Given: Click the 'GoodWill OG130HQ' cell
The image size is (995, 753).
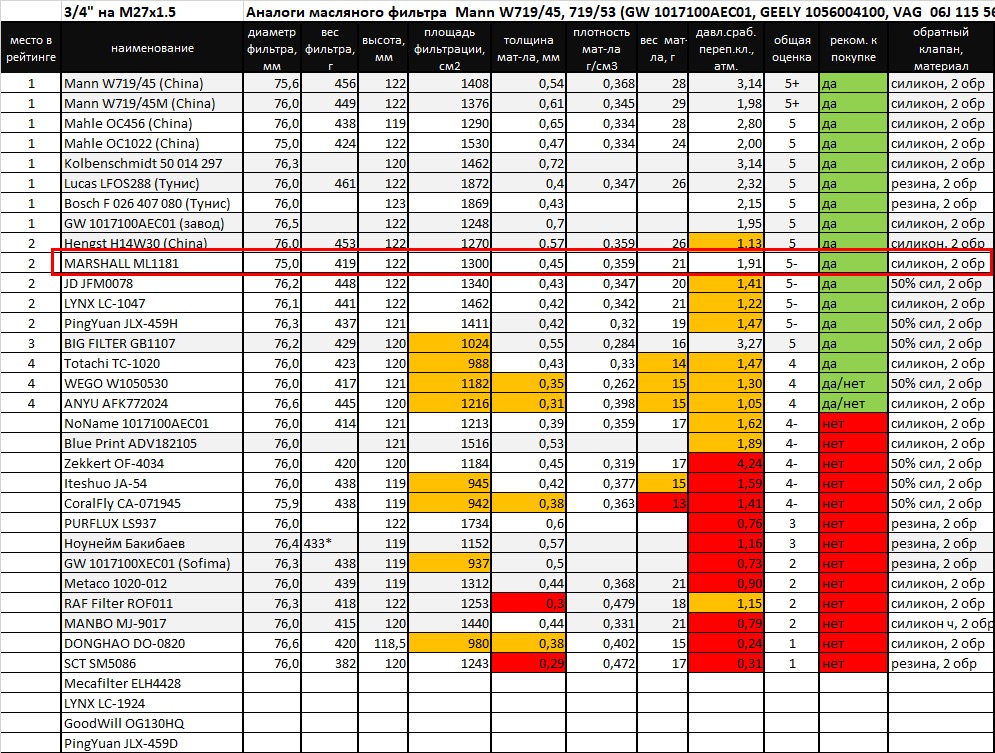Looking at the screenshot, I should coord(152,723).
